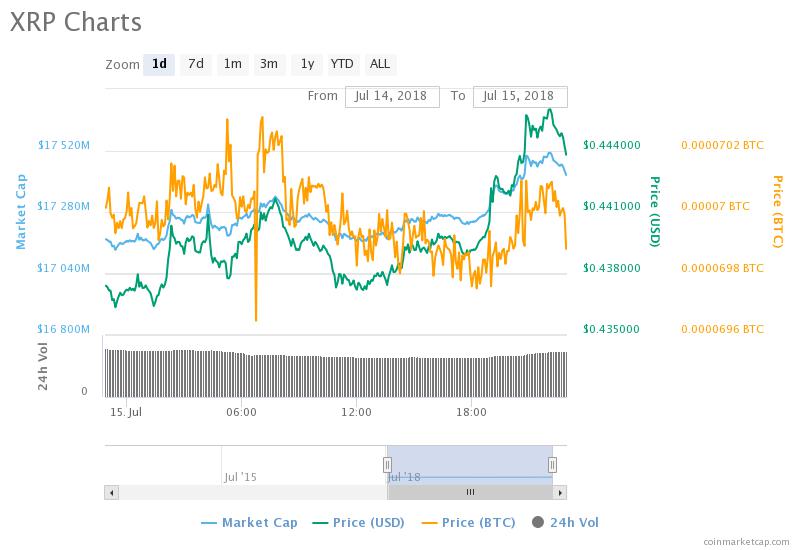Toggle the 24h Vol series in legend
This screenshot has width=800, height=550.
click(x=565, y=522)
